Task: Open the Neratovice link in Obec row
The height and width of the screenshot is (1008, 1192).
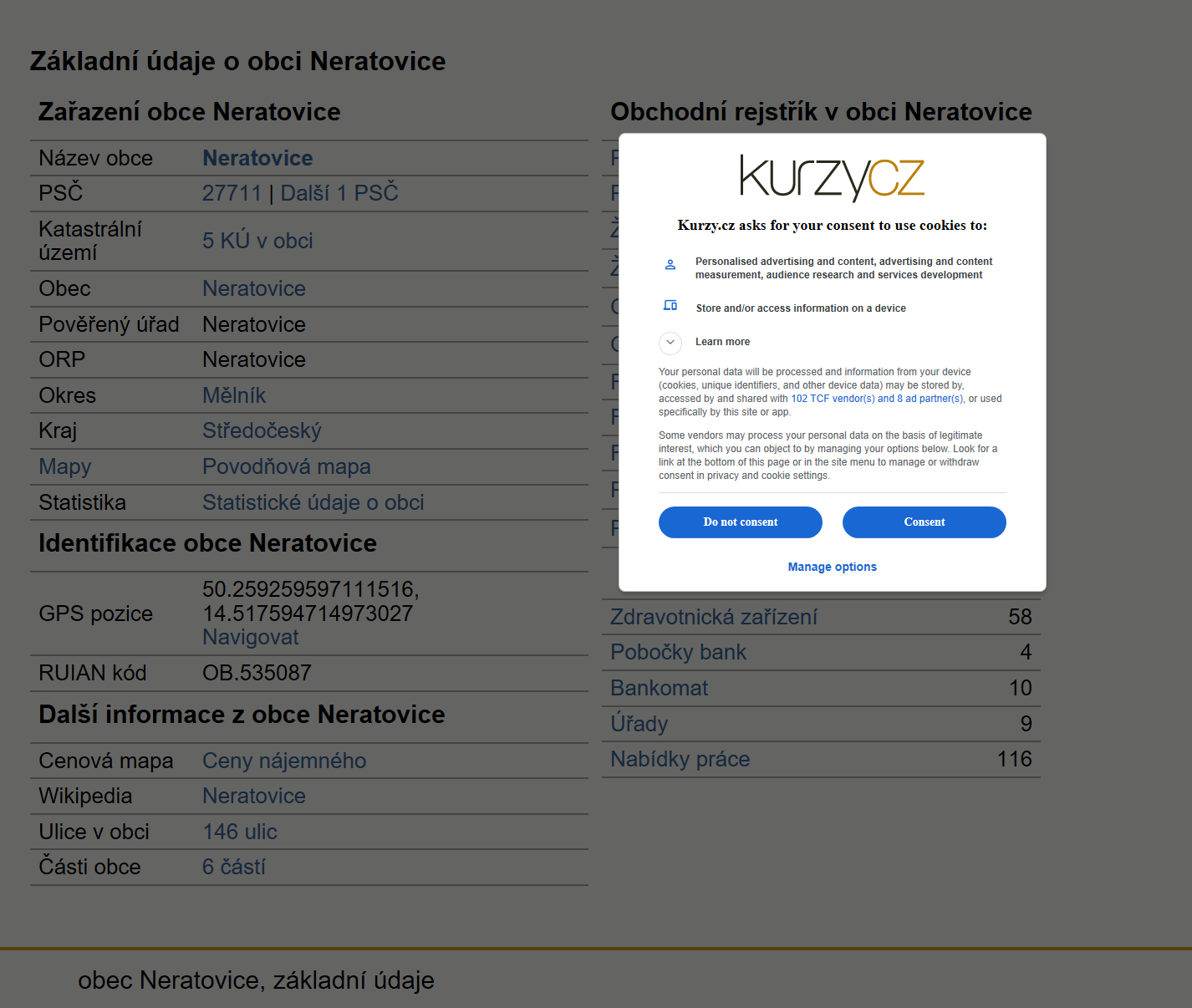Action: pos(254,288)
